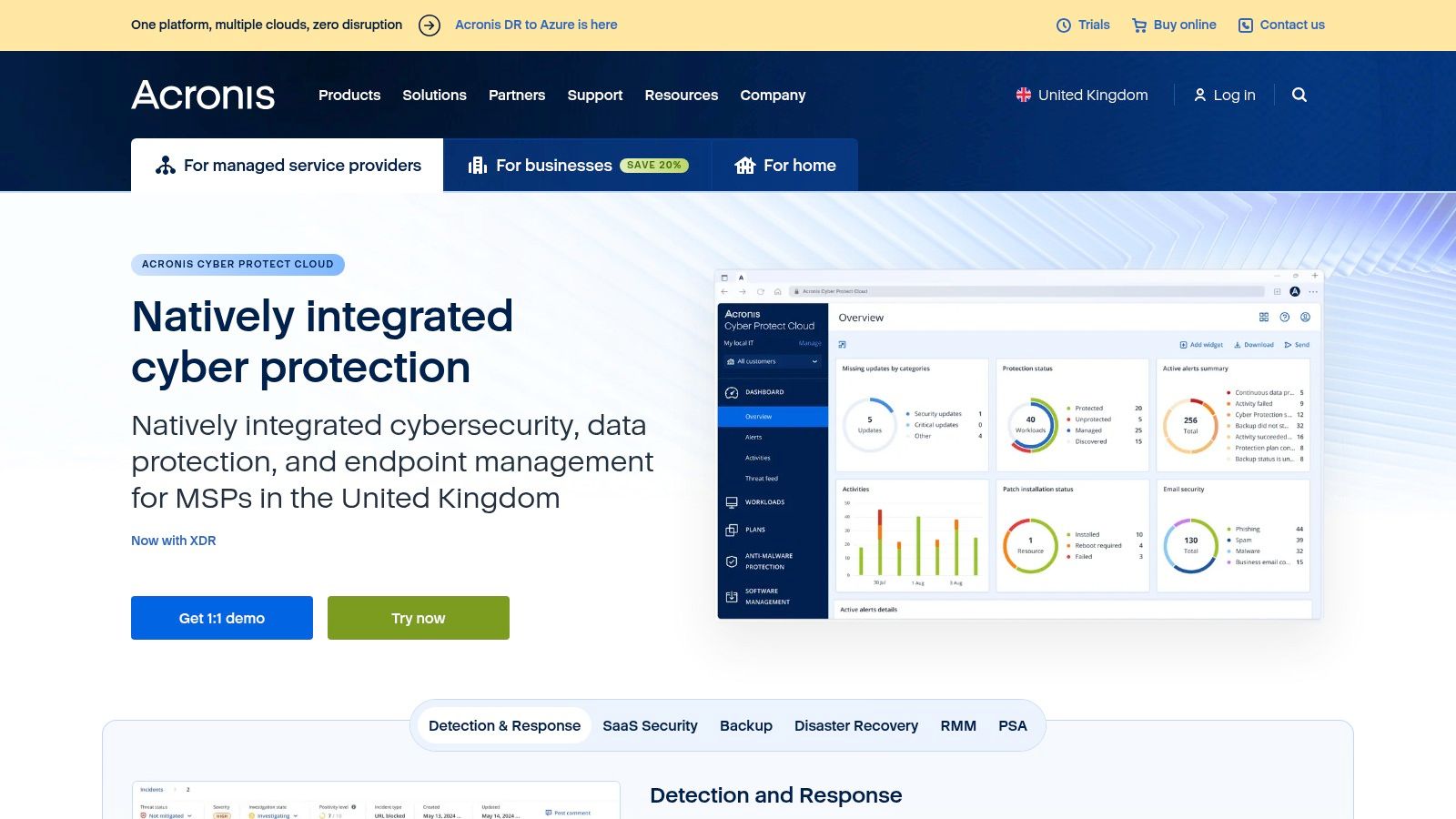The height and width of the screenshot is (819, 1456).
Task: Open the Solutions menu
Action: tap(435, 95)
